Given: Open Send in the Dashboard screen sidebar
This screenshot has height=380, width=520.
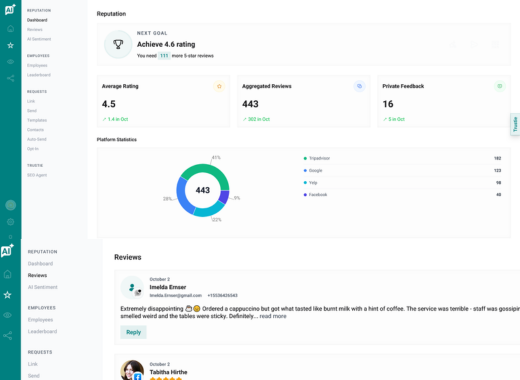Looking at the screenshot, I should (32, 111).
